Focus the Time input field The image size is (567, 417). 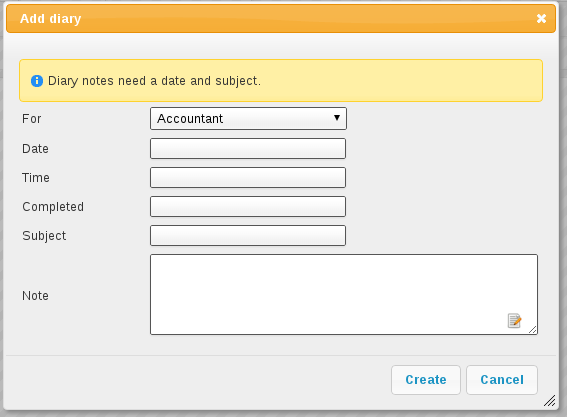click(x=248, y=177)
